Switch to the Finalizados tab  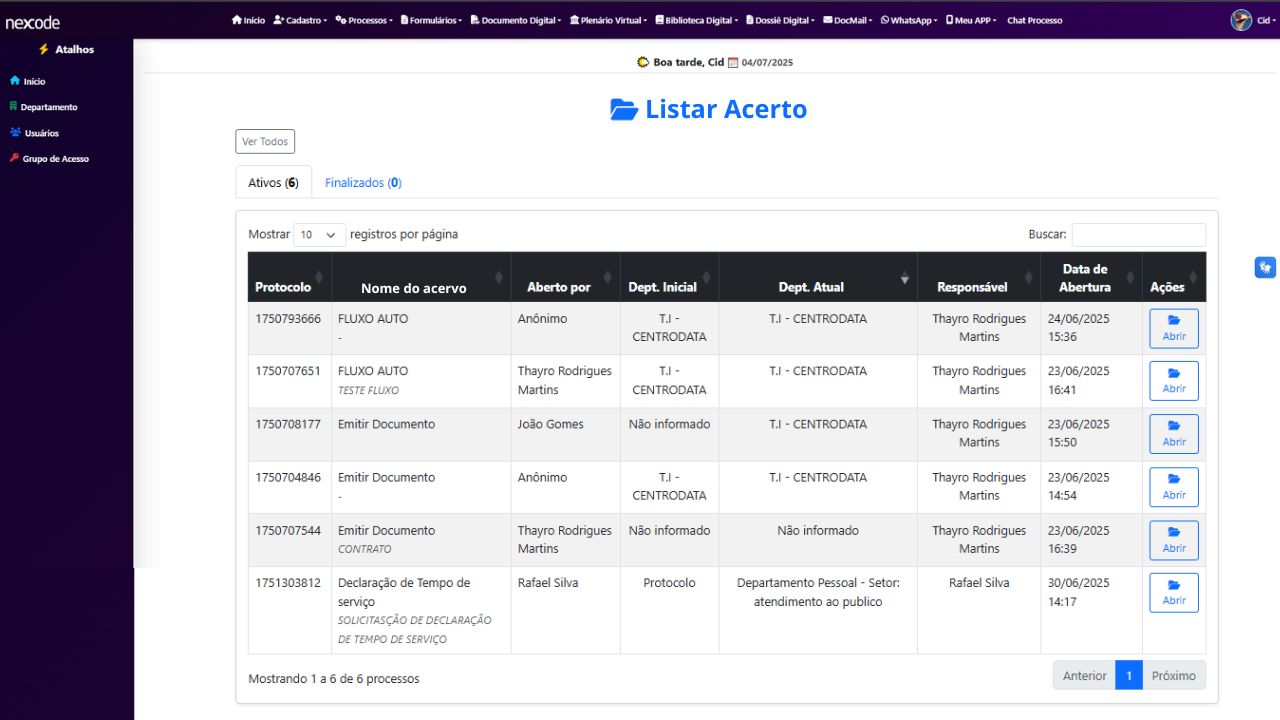[x=363, y=183]
